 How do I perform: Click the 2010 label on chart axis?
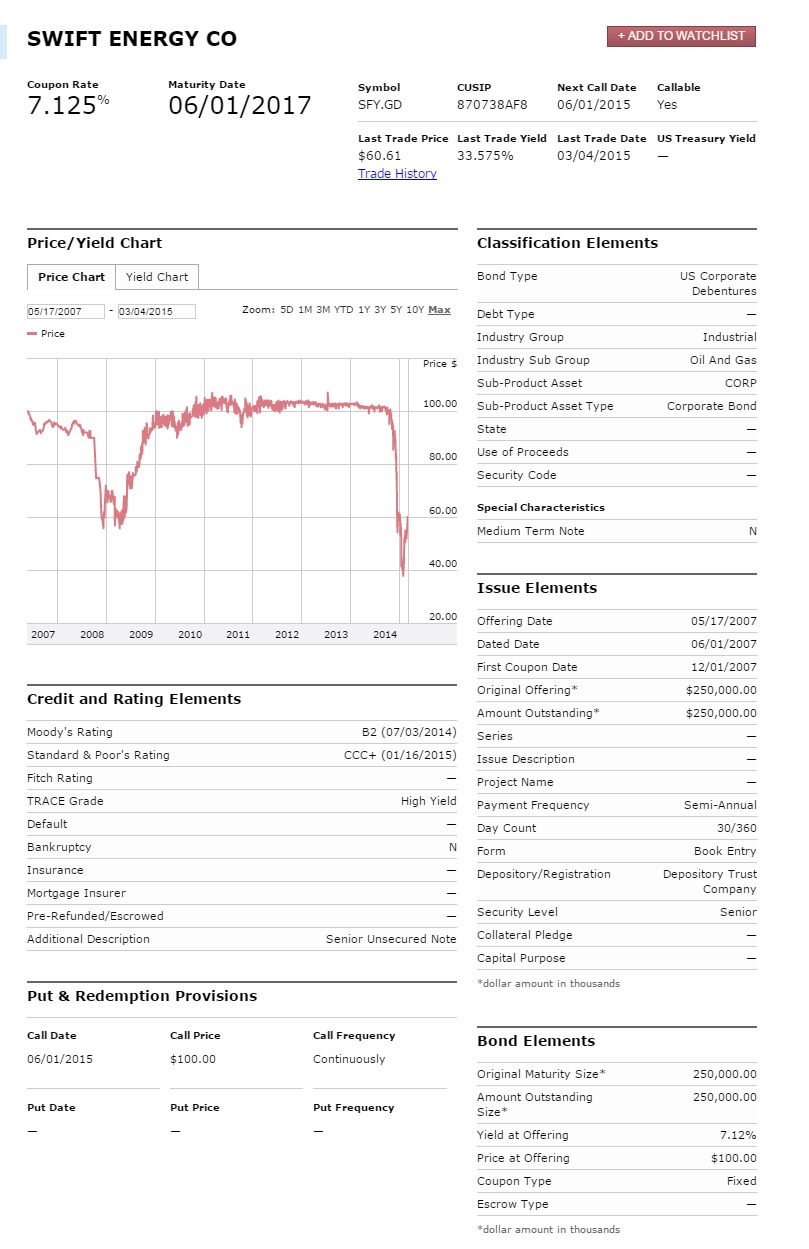click(190, 635)
